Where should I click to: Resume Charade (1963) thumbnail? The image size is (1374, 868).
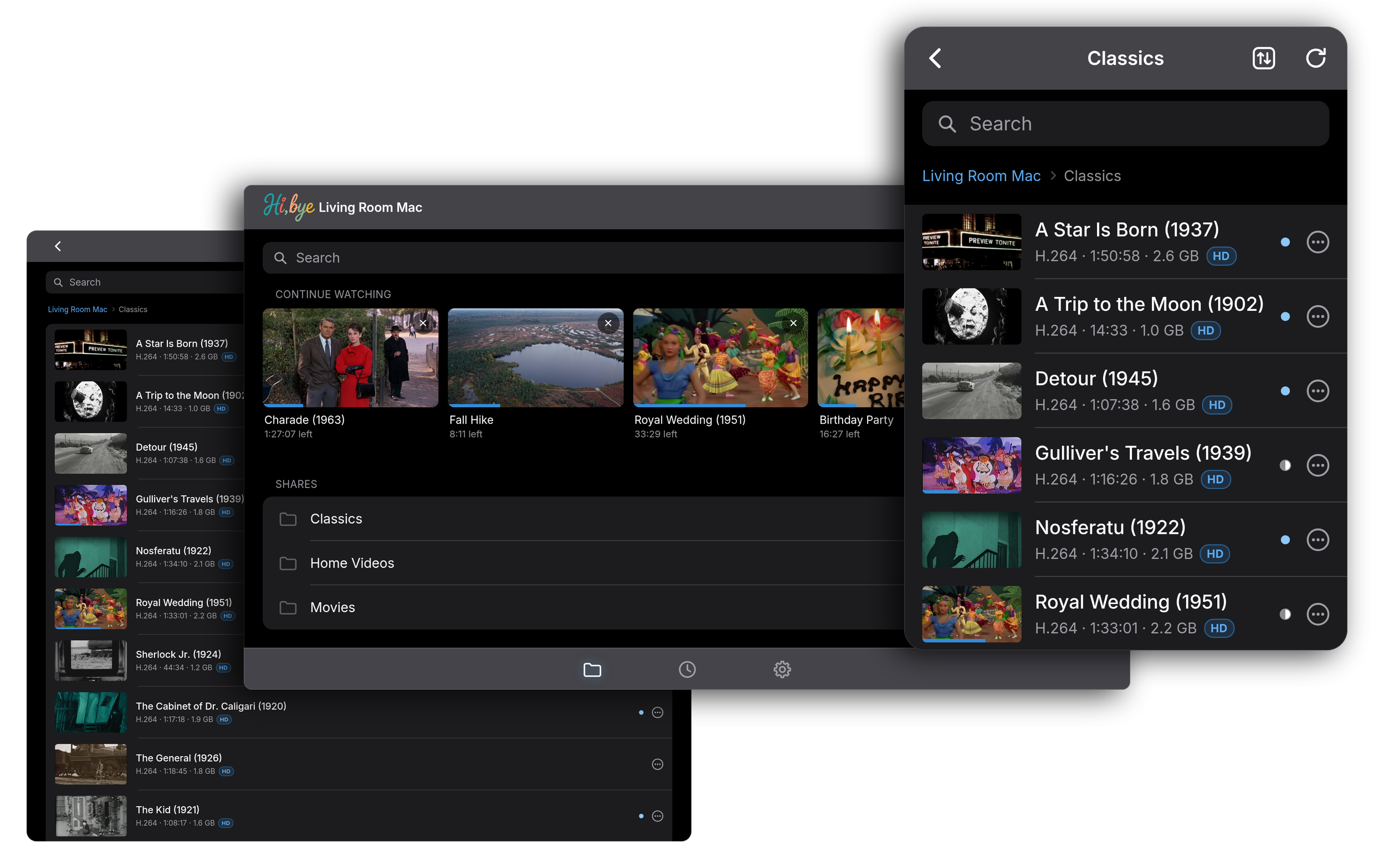coord(350,358)
